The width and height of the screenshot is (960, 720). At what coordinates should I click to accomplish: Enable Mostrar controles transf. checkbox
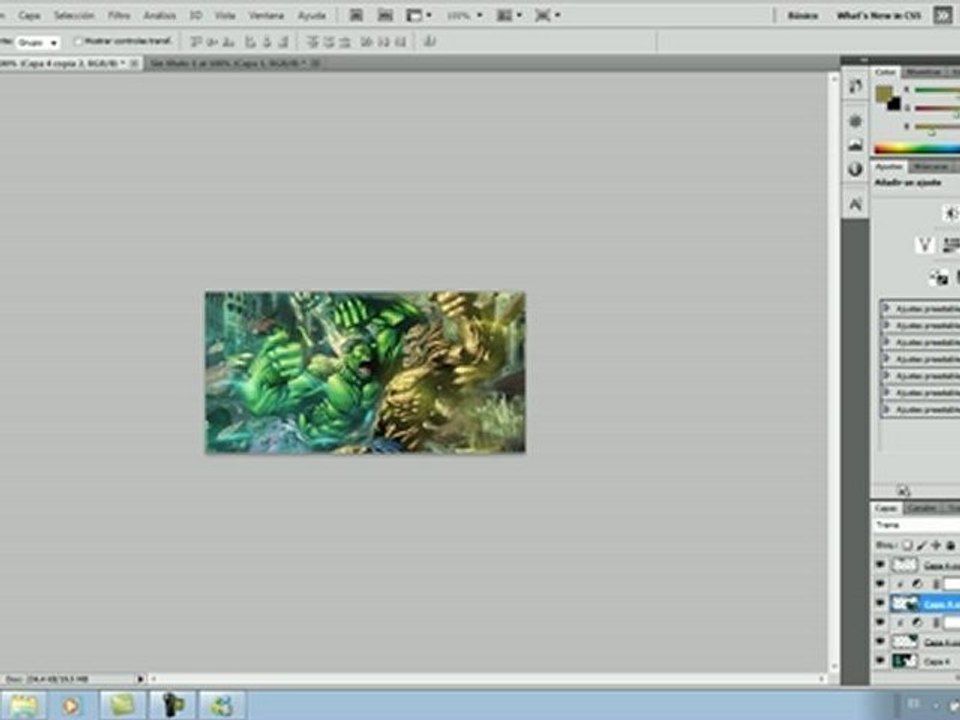point(78,42)
